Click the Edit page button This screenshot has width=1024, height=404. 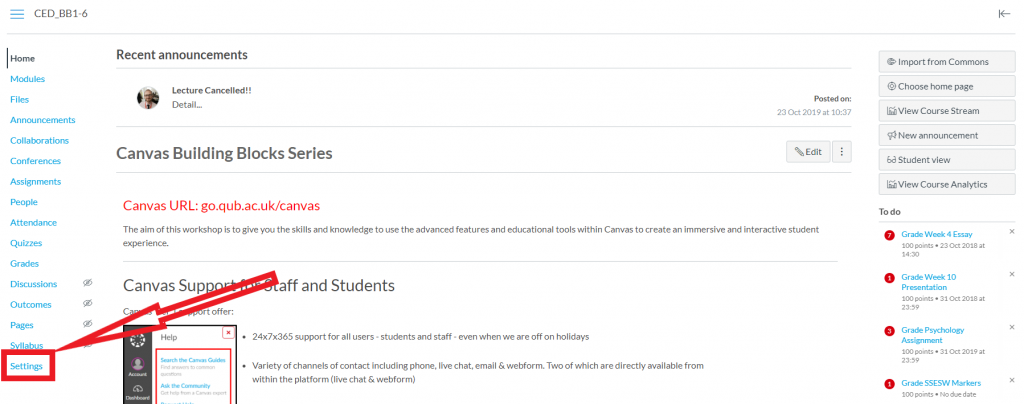[807, 152]
